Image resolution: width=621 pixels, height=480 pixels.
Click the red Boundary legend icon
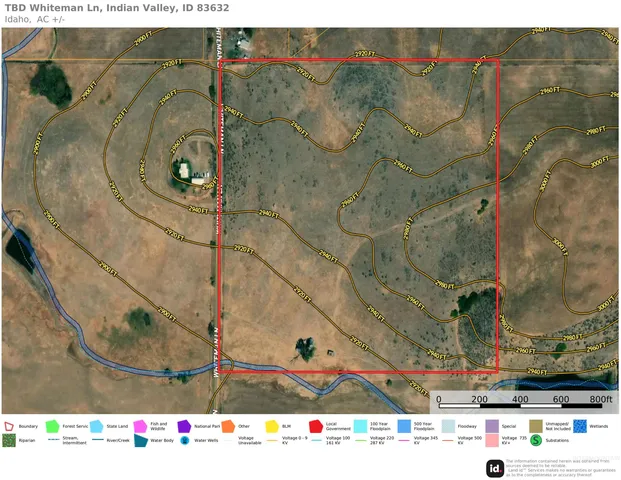9,426
